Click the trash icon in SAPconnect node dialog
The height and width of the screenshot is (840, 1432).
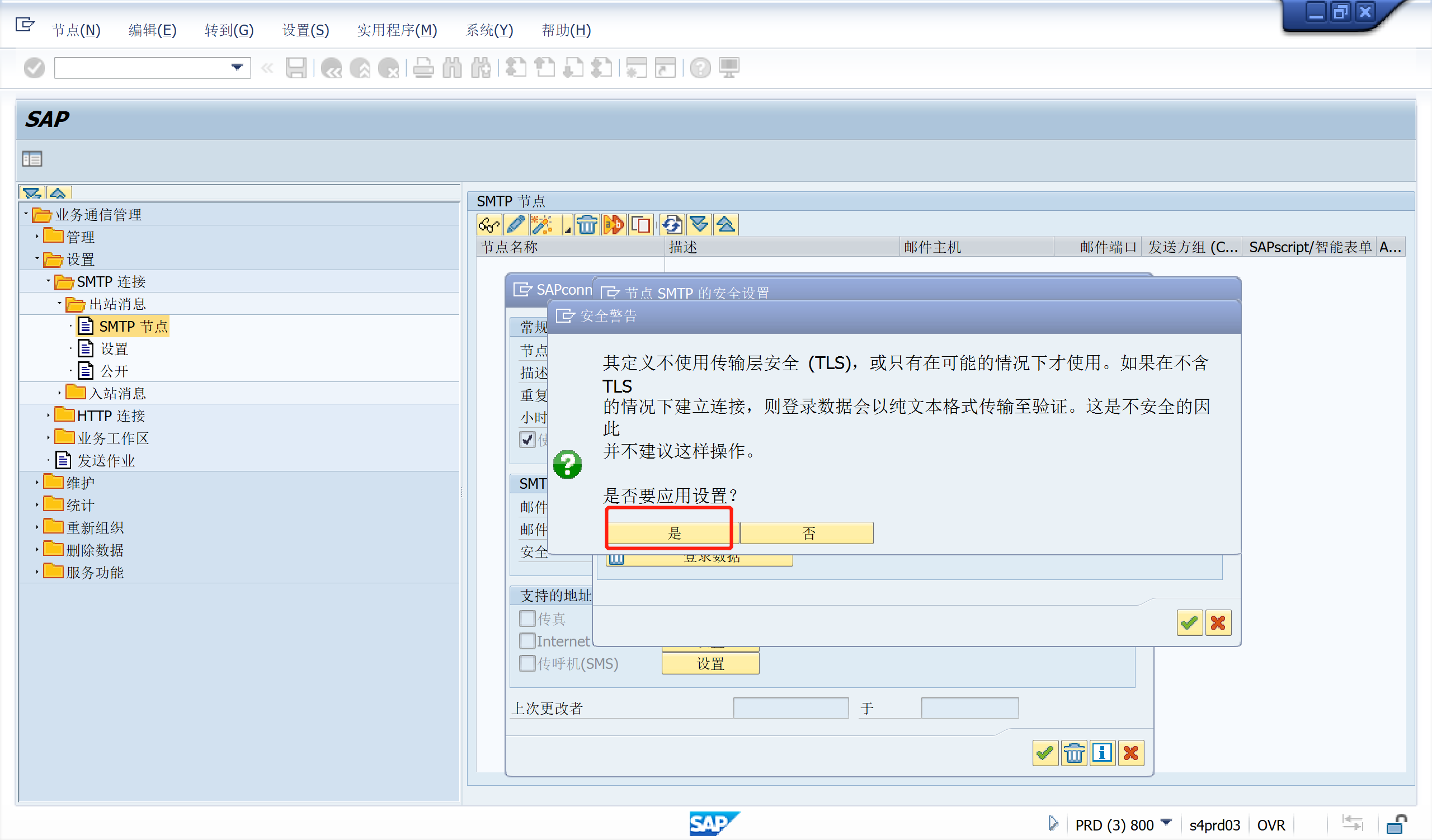(1074, 754)
